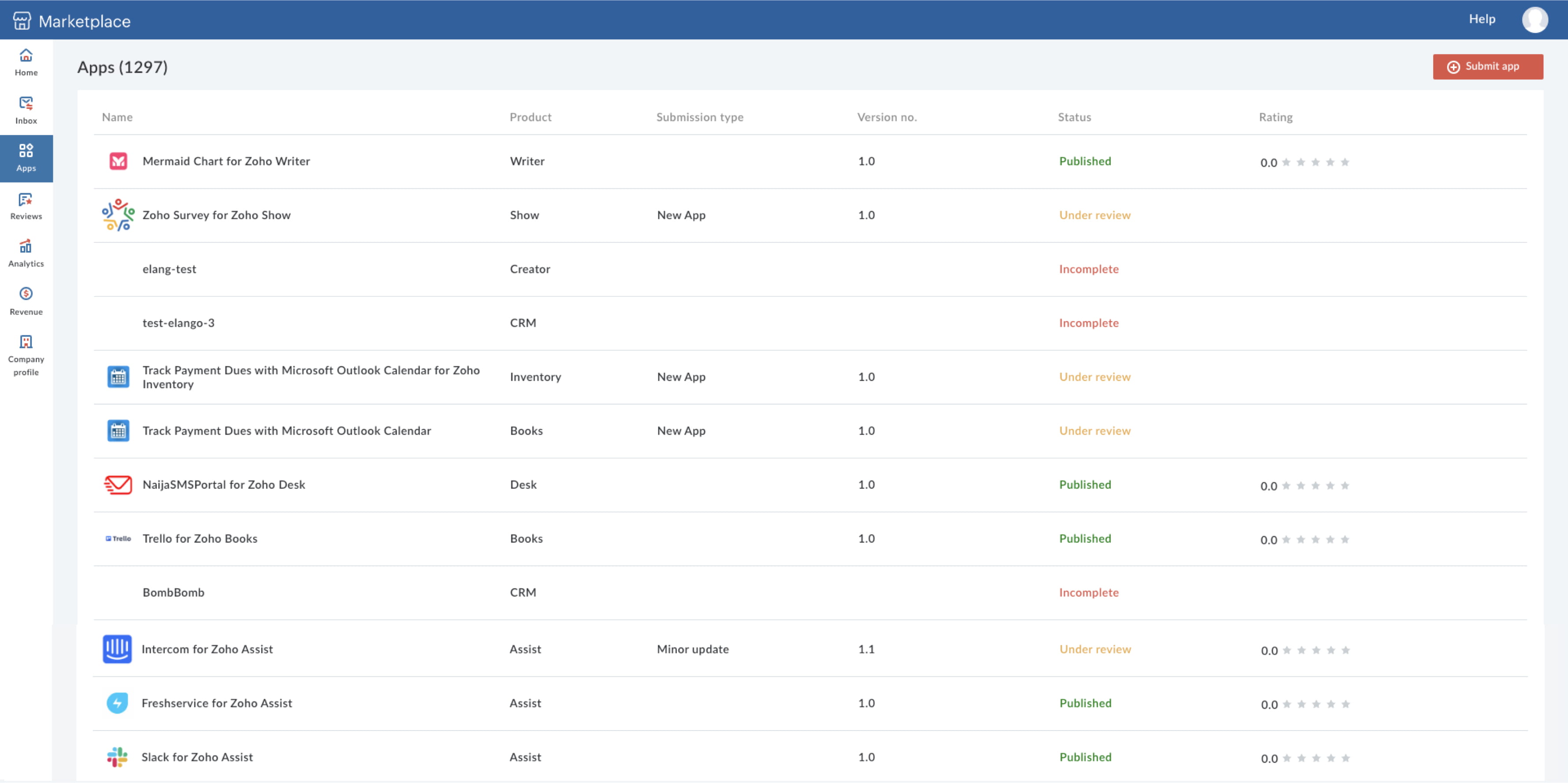Click Published status of Mermaid Chart

[x=1085, y=161]
